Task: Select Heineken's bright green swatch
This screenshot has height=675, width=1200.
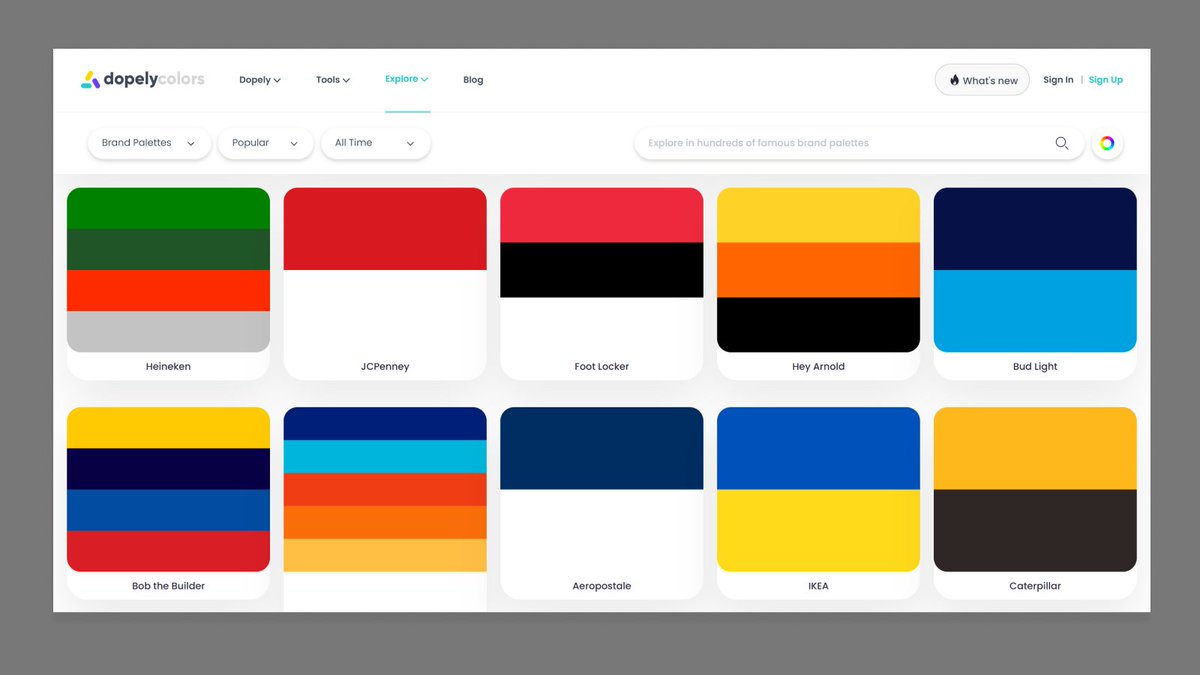Action: click(x=168, y=208)
